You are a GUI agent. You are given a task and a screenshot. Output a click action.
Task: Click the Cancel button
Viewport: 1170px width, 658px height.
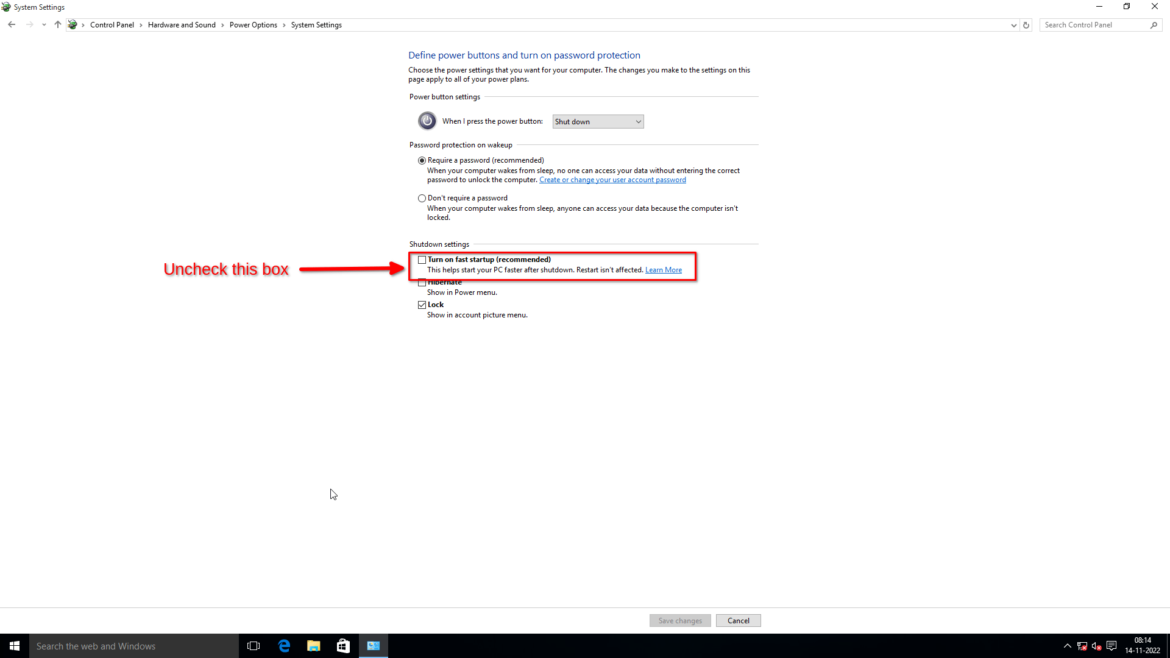(738, 621)
